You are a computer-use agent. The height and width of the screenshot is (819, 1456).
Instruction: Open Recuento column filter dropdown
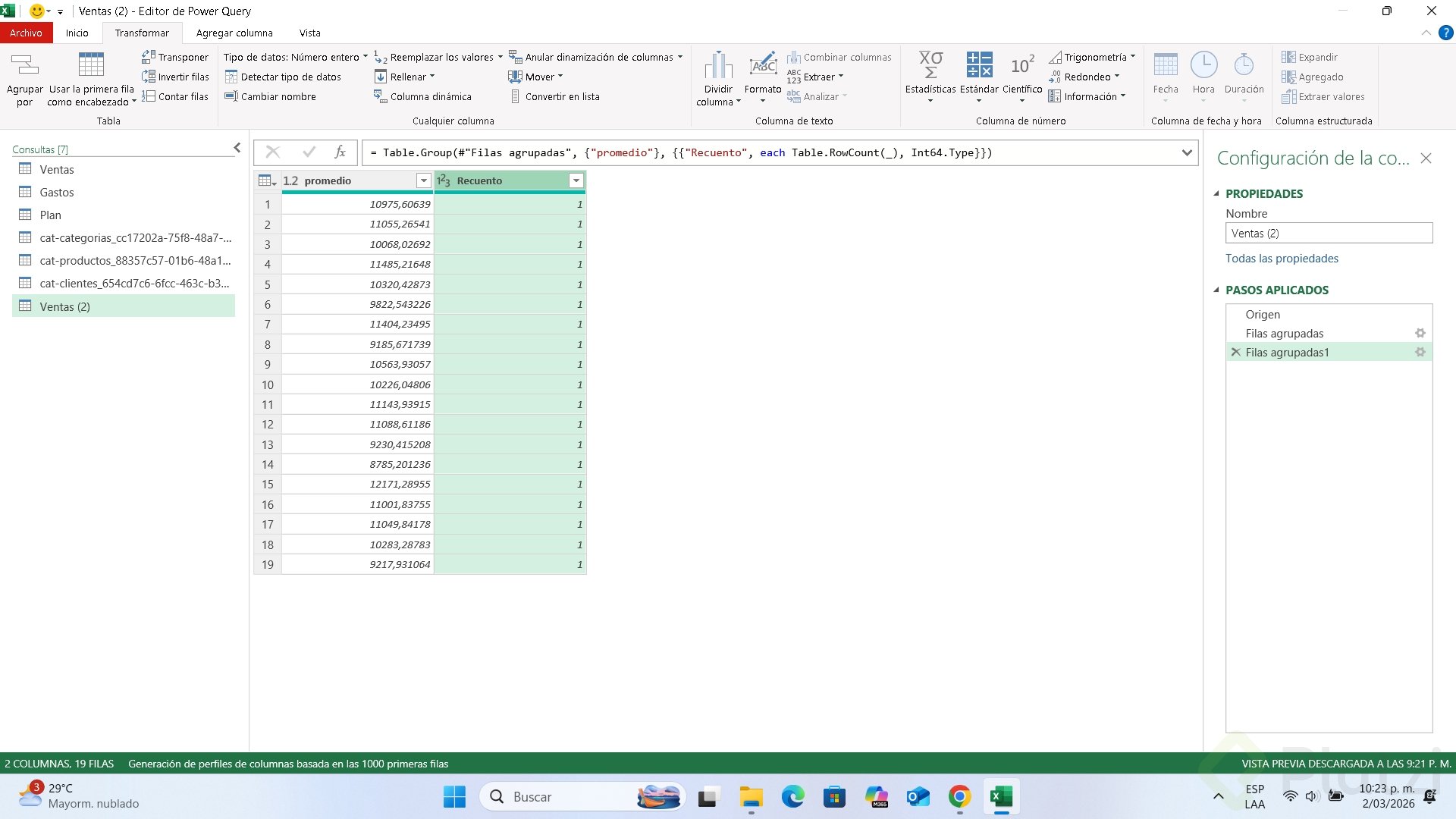pos(576,180)
